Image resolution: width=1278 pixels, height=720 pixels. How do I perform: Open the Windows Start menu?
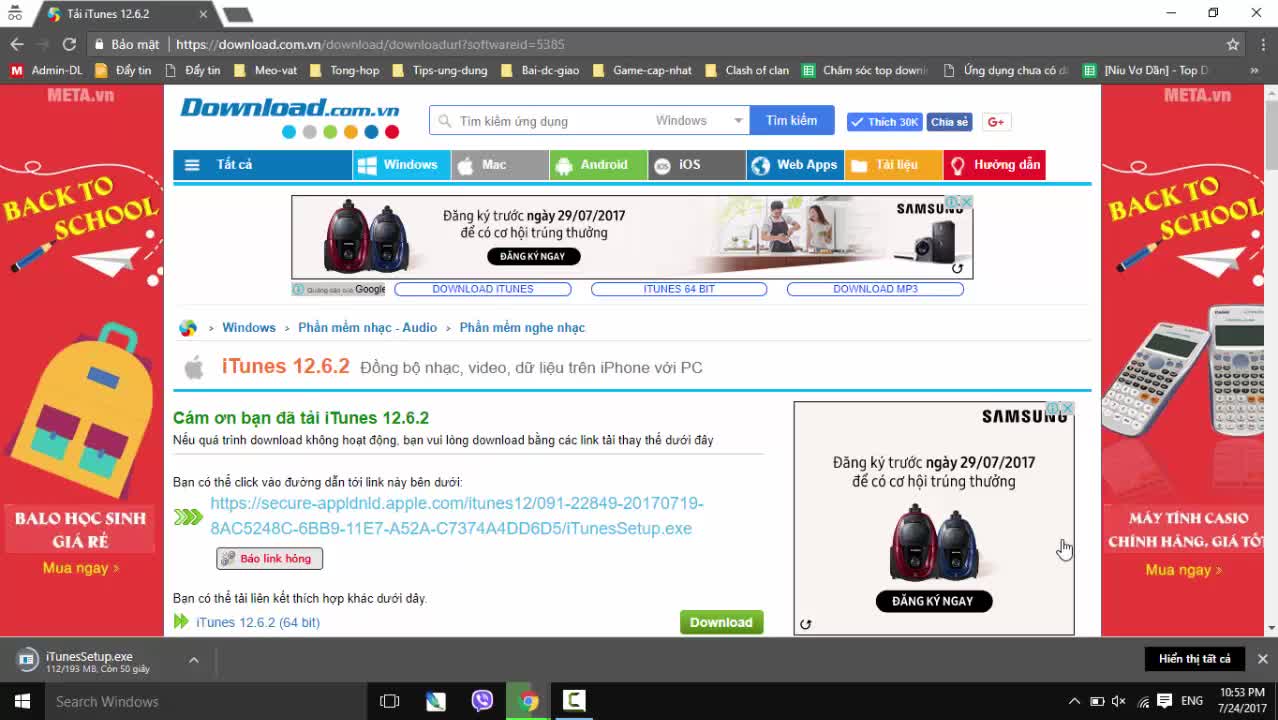click(21, 701)
